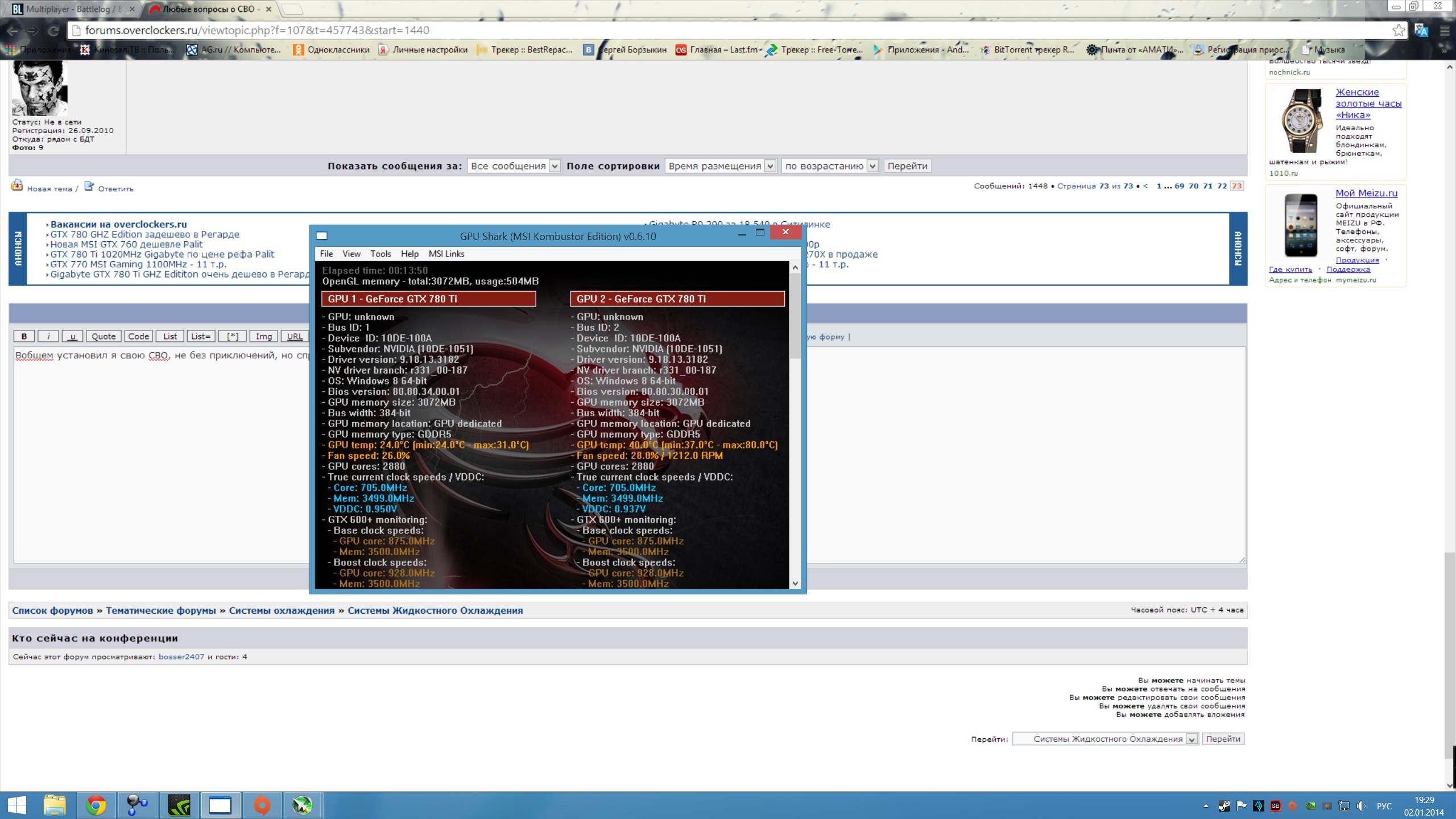Click the NVIDIA taskbar icon
1456x819 pixels.
(x=179, y=805)
